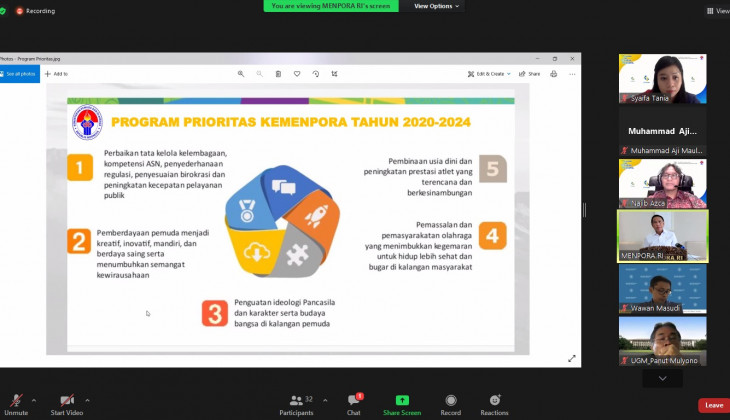Click the text 'Penguatan ideologi Pancasila'
The width and height of the screenshot is (730, 420).
pos(284,302)
